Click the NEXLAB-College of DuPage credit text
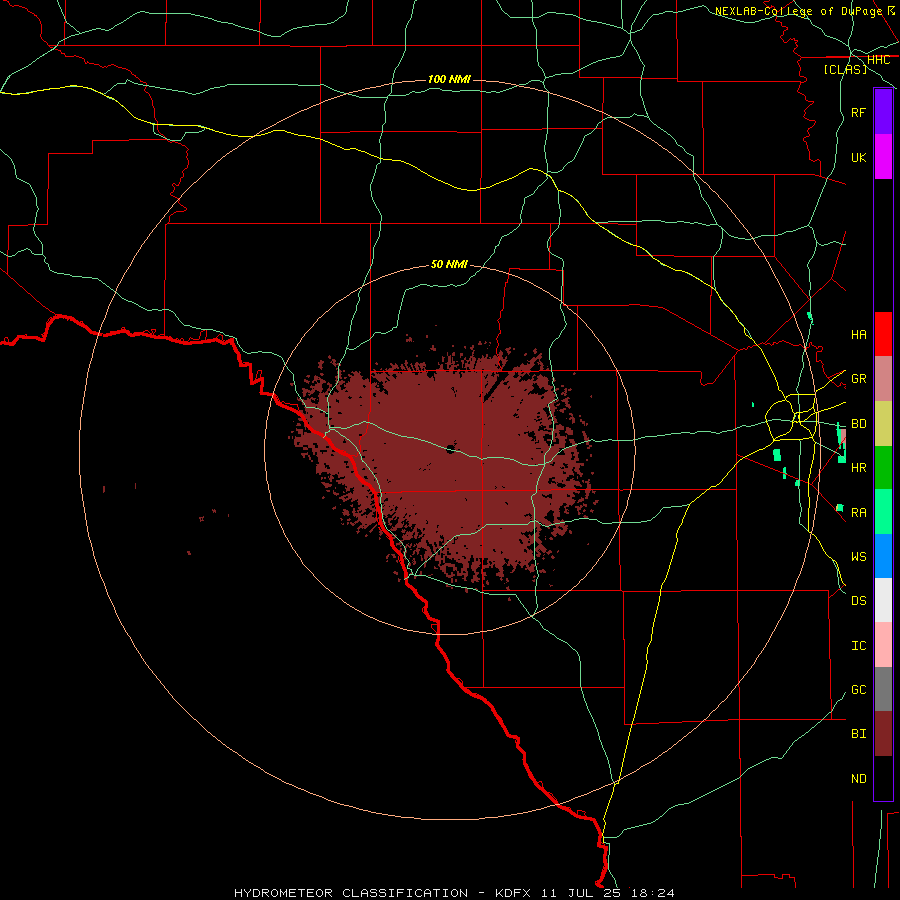The height and width of the screenshot is (900, 900). (x=798, y=11)
